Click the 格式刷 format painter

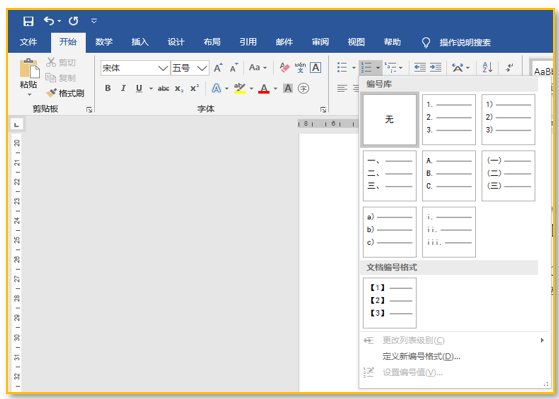point(65,93)
